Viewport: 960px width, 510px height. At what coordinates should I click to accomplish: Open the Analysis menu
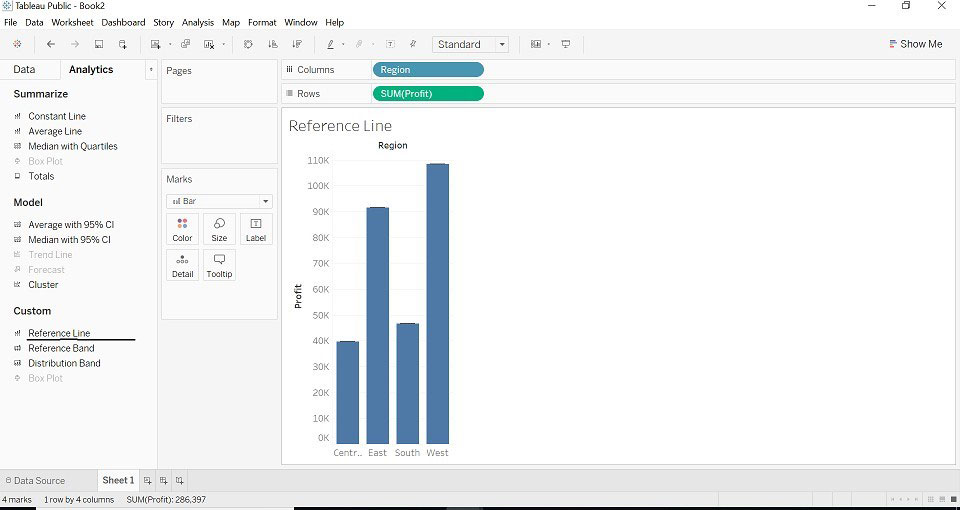pos(198,22)
